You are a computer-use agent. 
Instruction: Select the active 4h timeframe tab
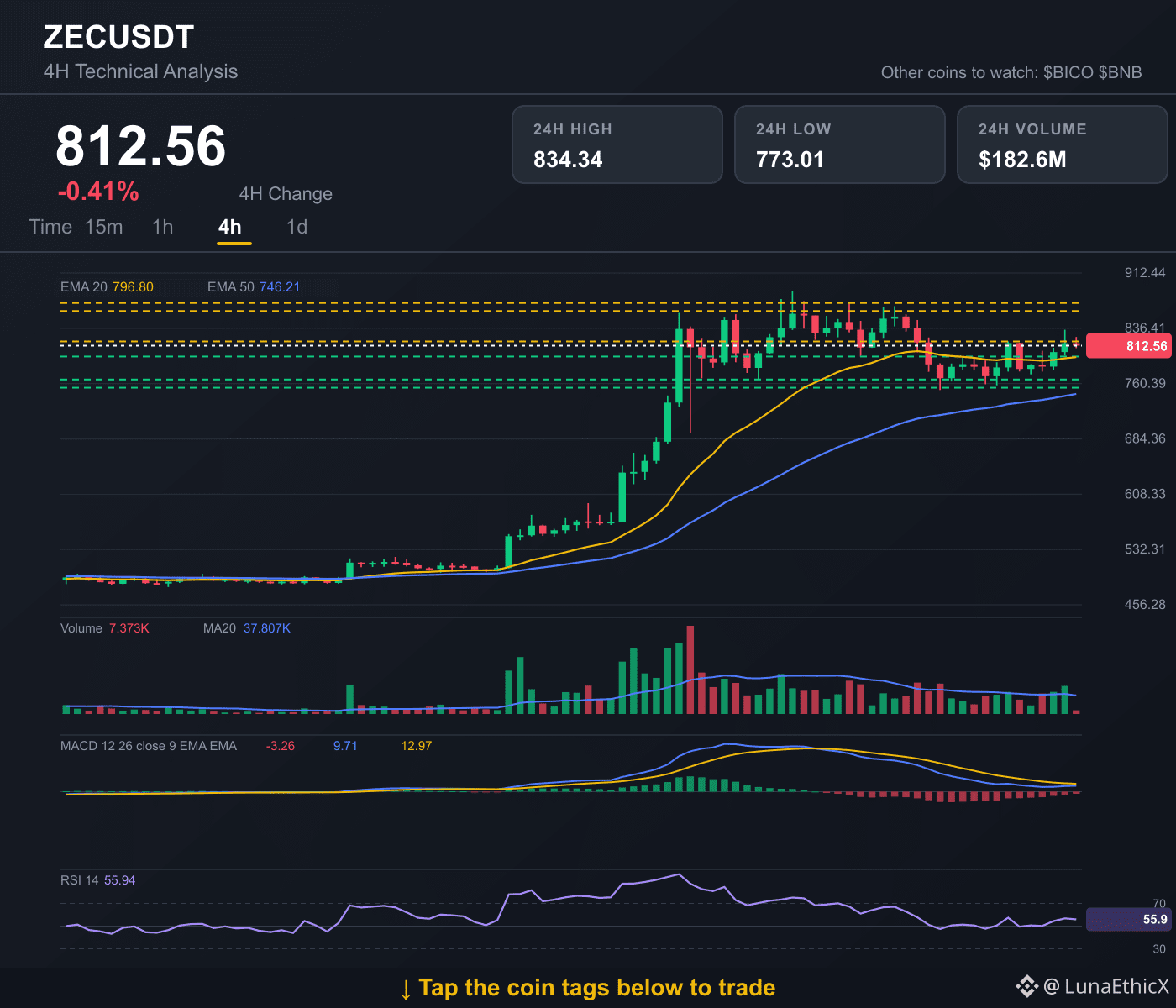click(x=230, y=227)
